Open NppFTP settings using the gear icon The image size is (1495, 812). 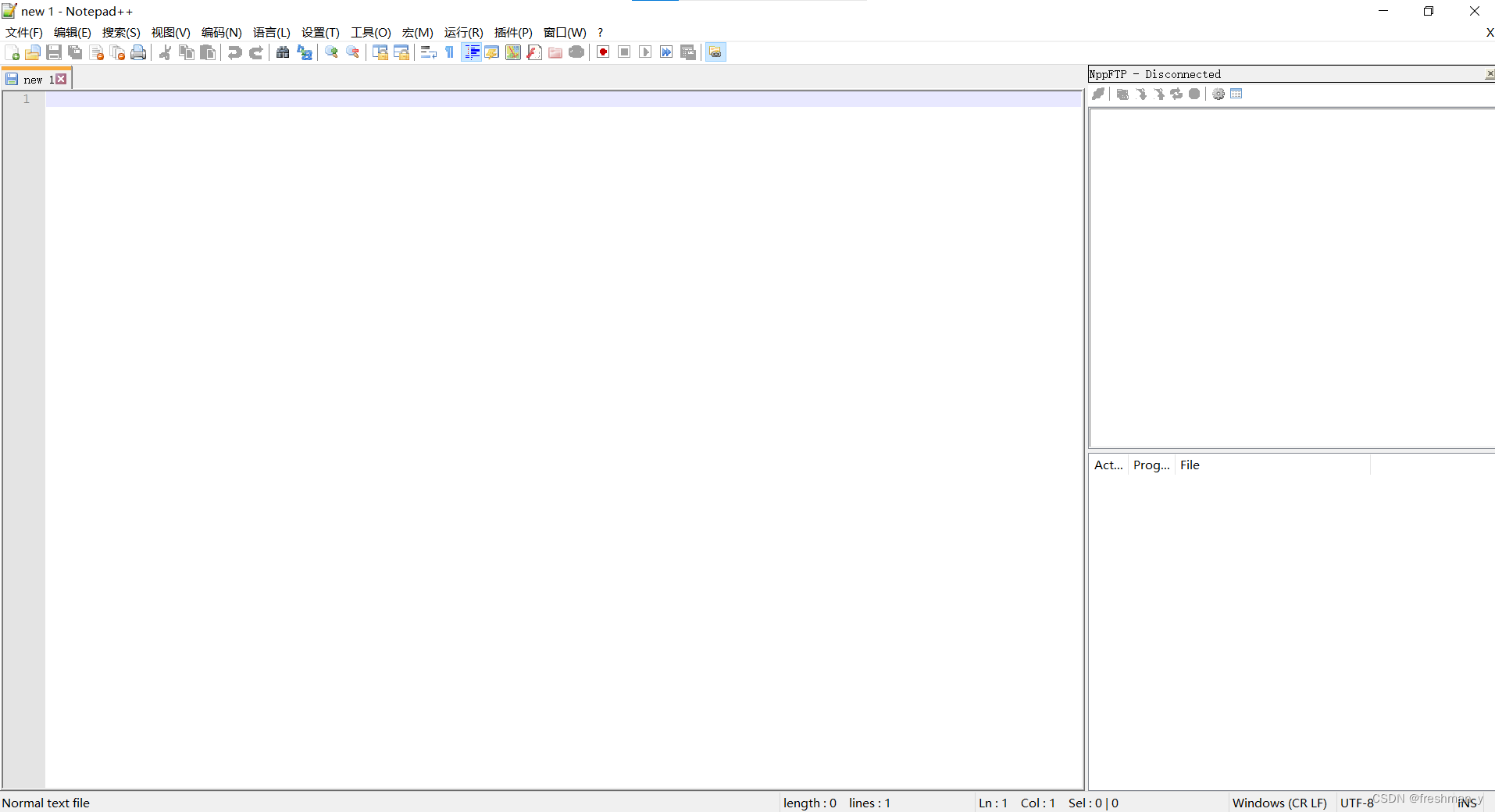tap(1219, 94)
